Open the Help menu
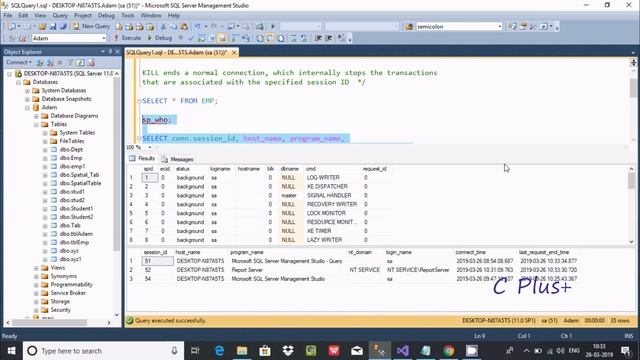Image resolution: width=640 pixels, height=360 pixels. click(x=174, y=16)
